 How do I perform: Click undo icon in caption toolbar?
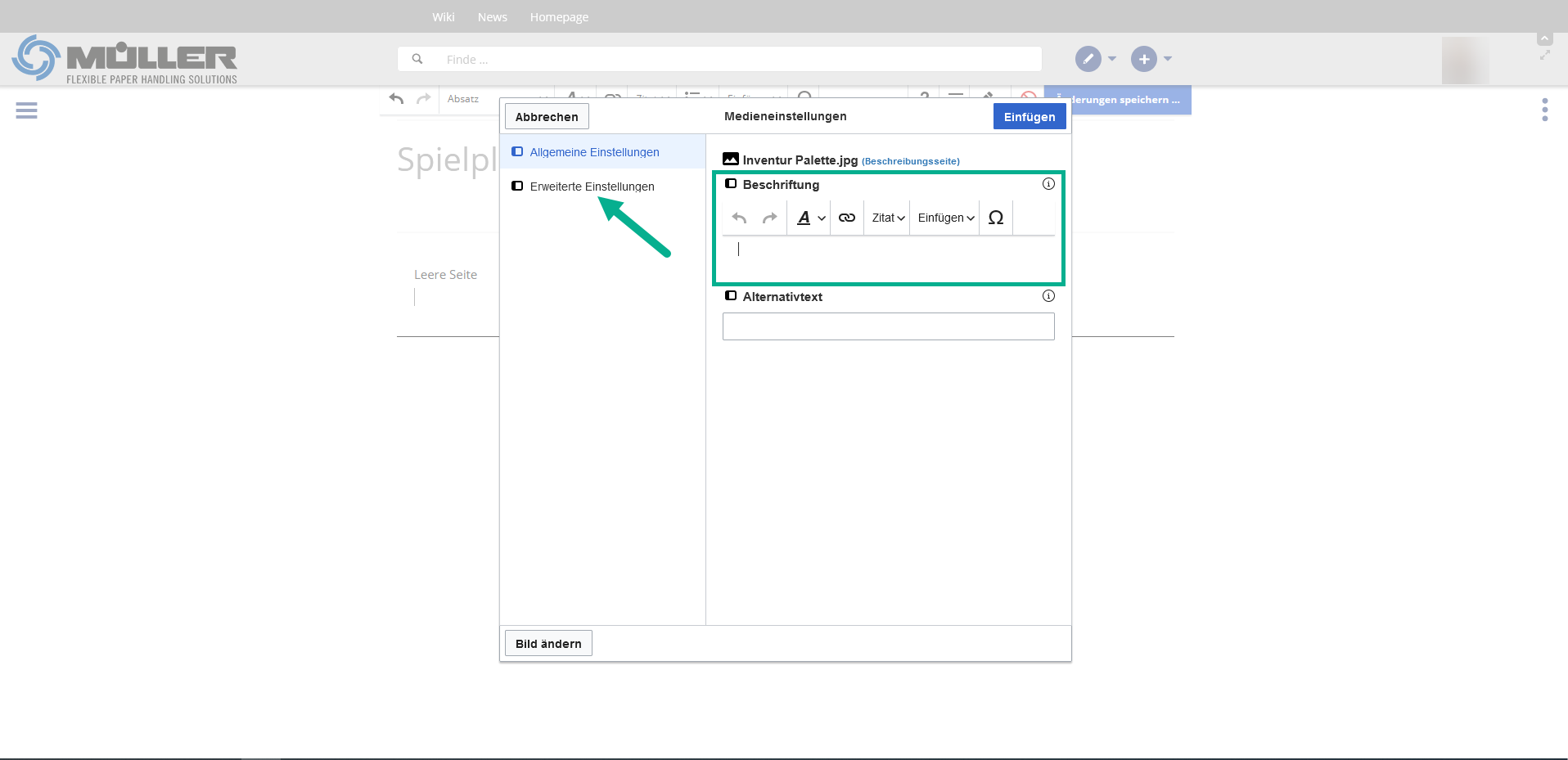point(739,218)
